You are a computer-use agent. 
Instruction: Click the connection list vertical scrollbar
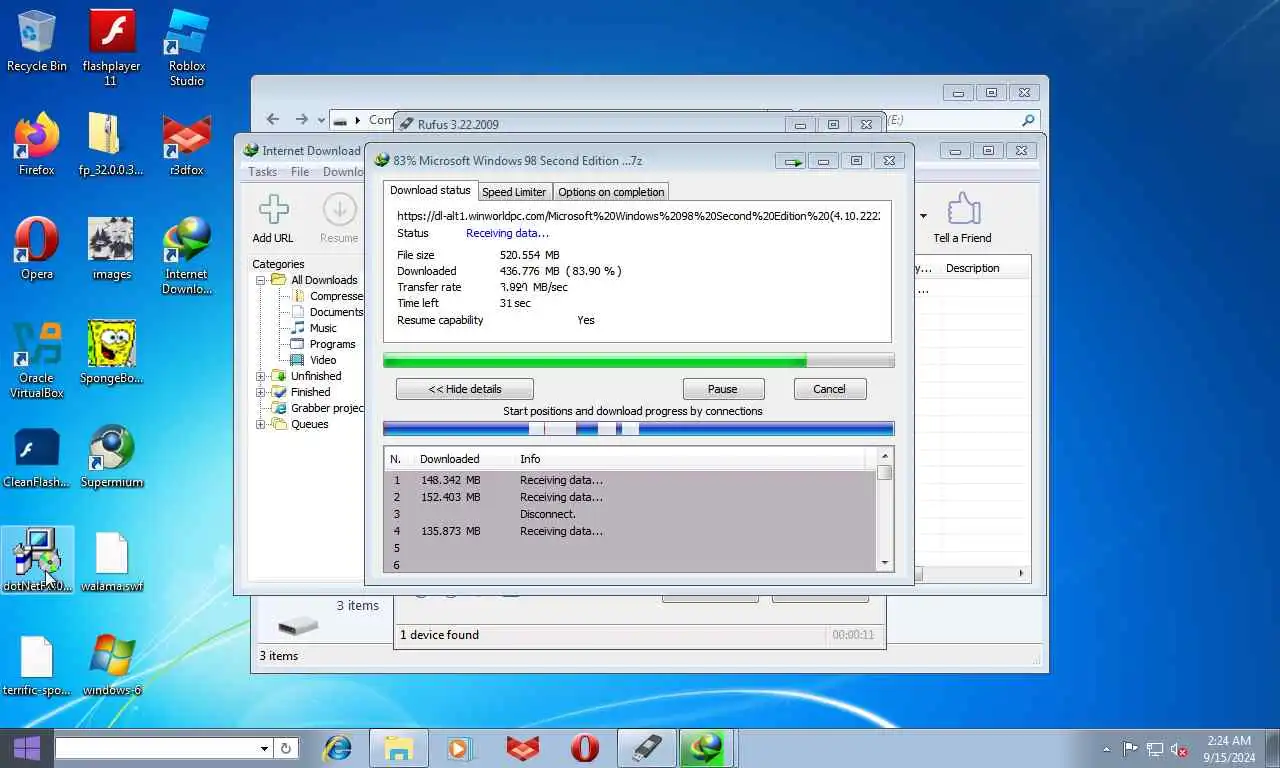click(x=885, y=510)
